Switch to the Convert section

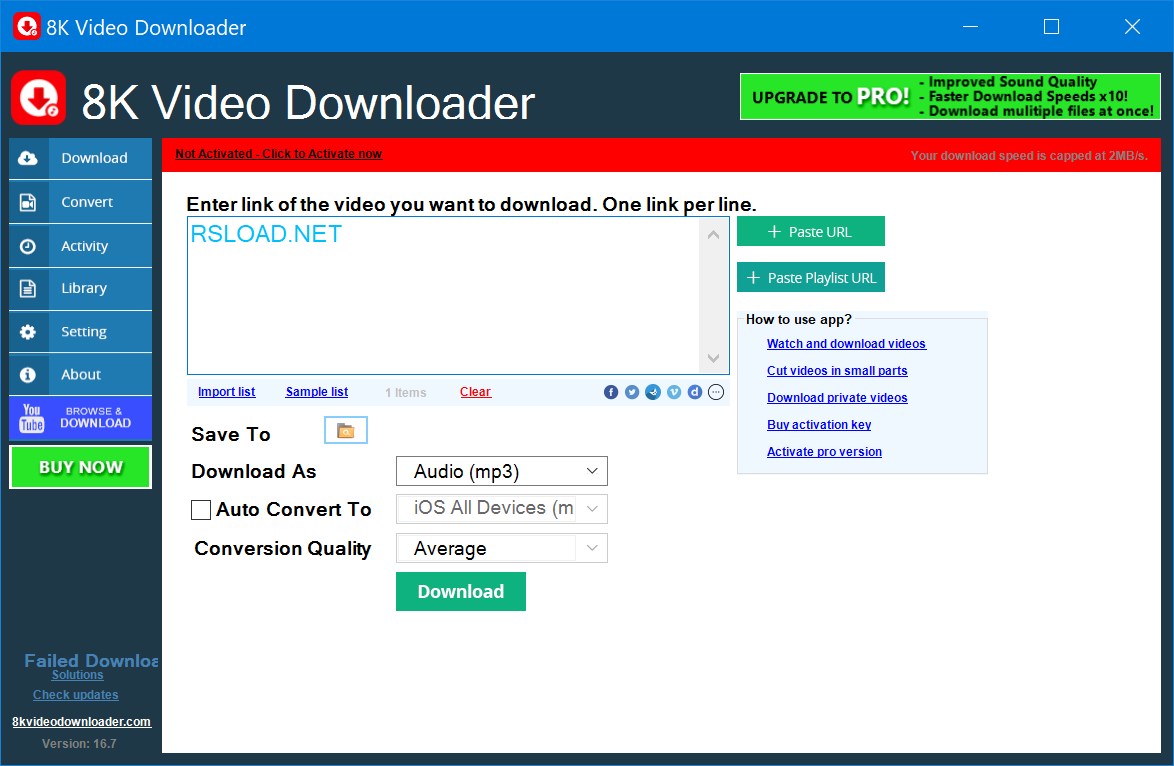(81, 202)
